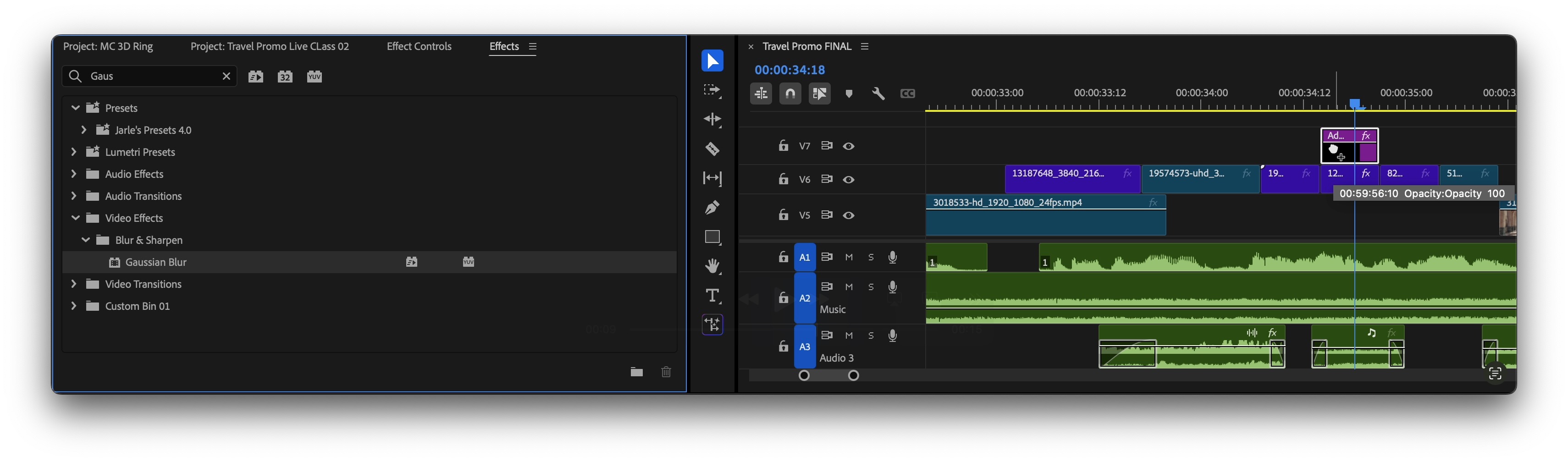Screen dimensions: 1568x462
Task: Solo audio track A2 Music
Action: (871, 287)
